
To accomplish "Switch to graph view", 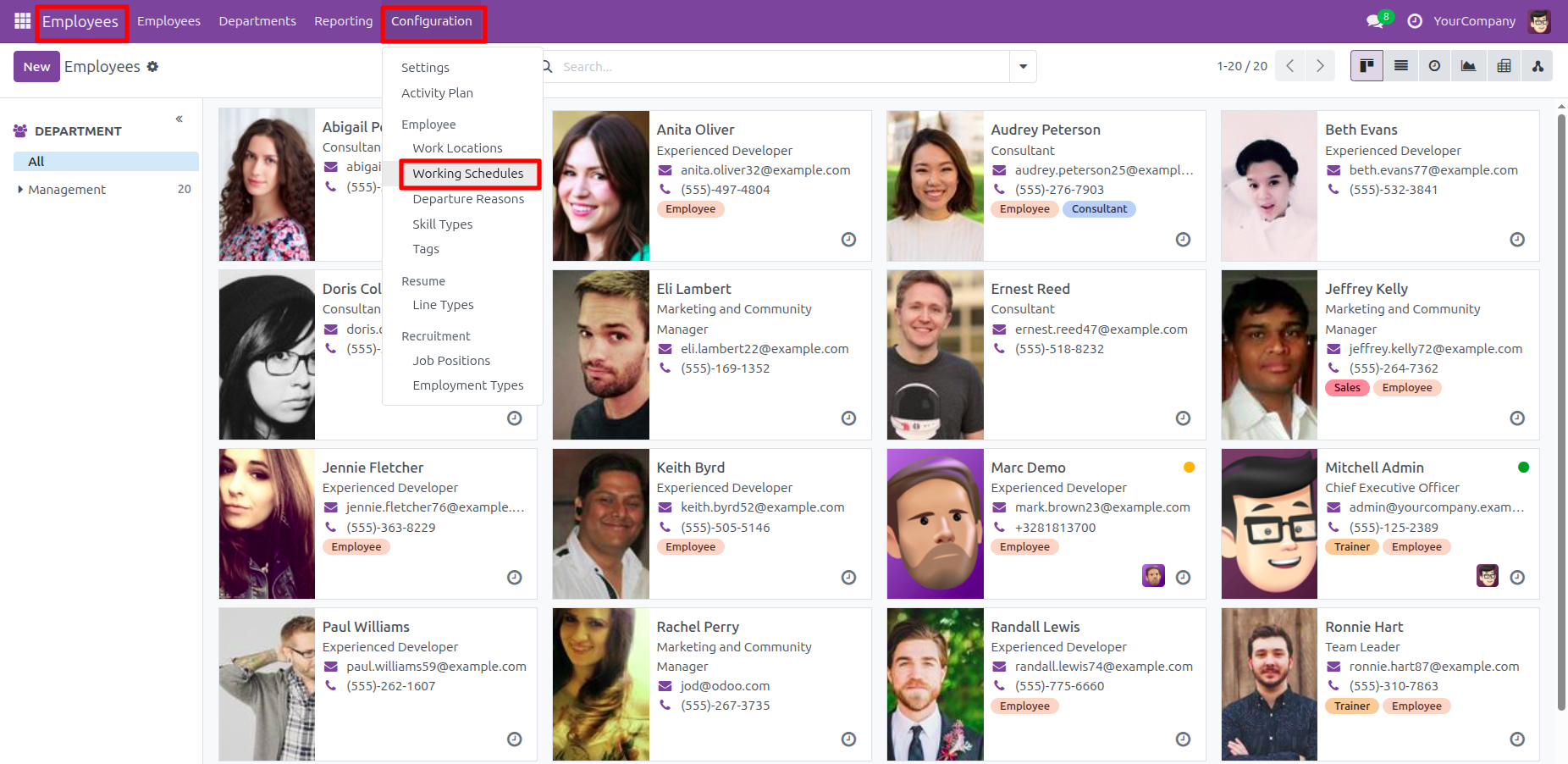I will coord(1468,66).
